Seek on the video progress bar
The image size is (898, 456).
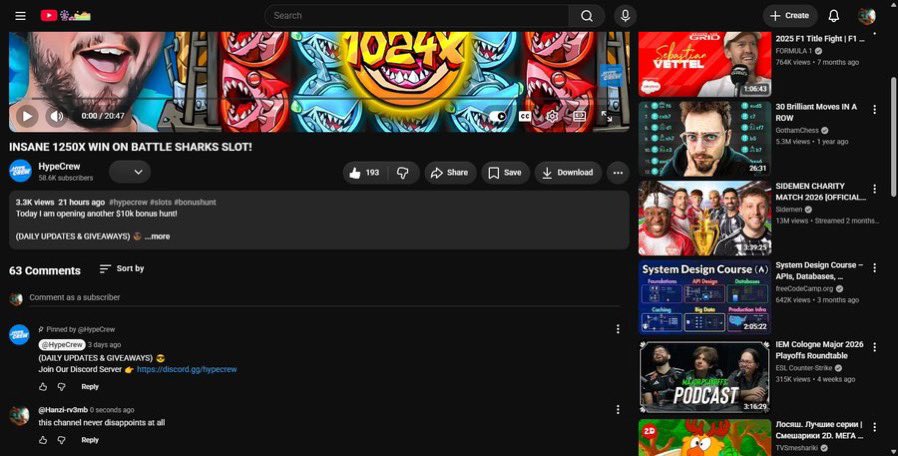[320, 99]
